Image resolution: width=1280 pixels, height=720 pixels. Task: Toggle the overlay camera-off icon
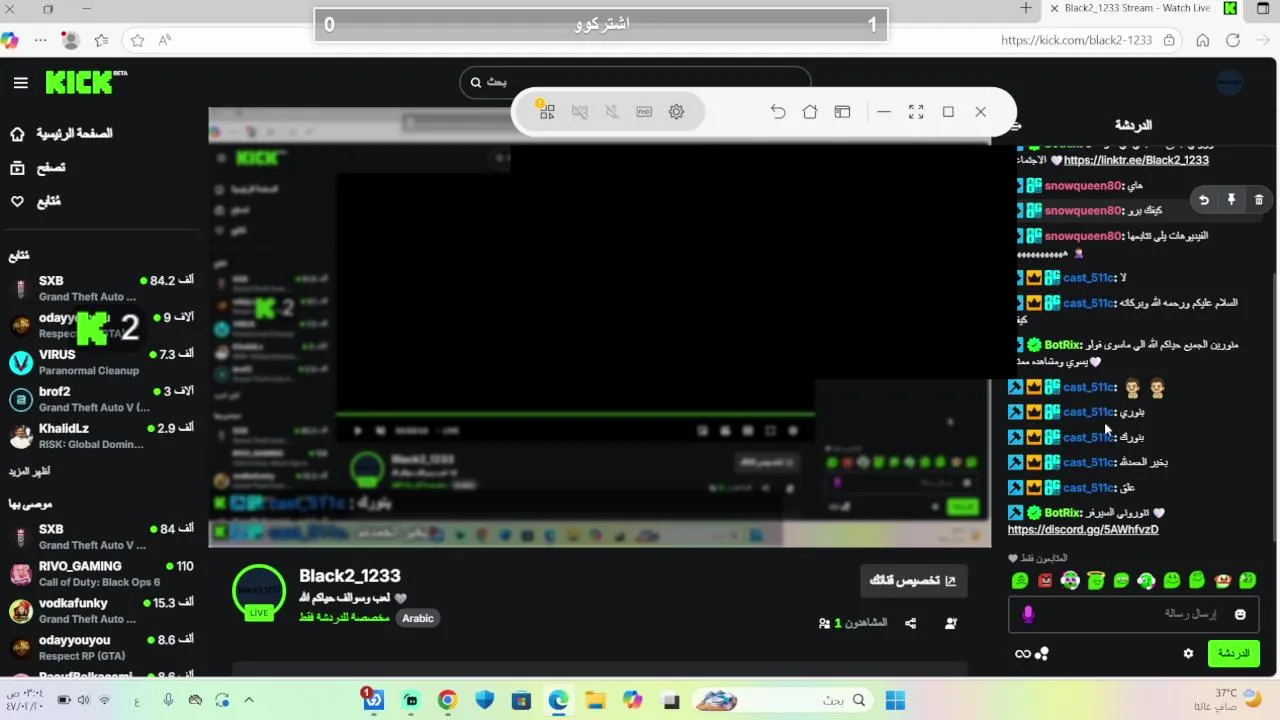pos(579,112)
